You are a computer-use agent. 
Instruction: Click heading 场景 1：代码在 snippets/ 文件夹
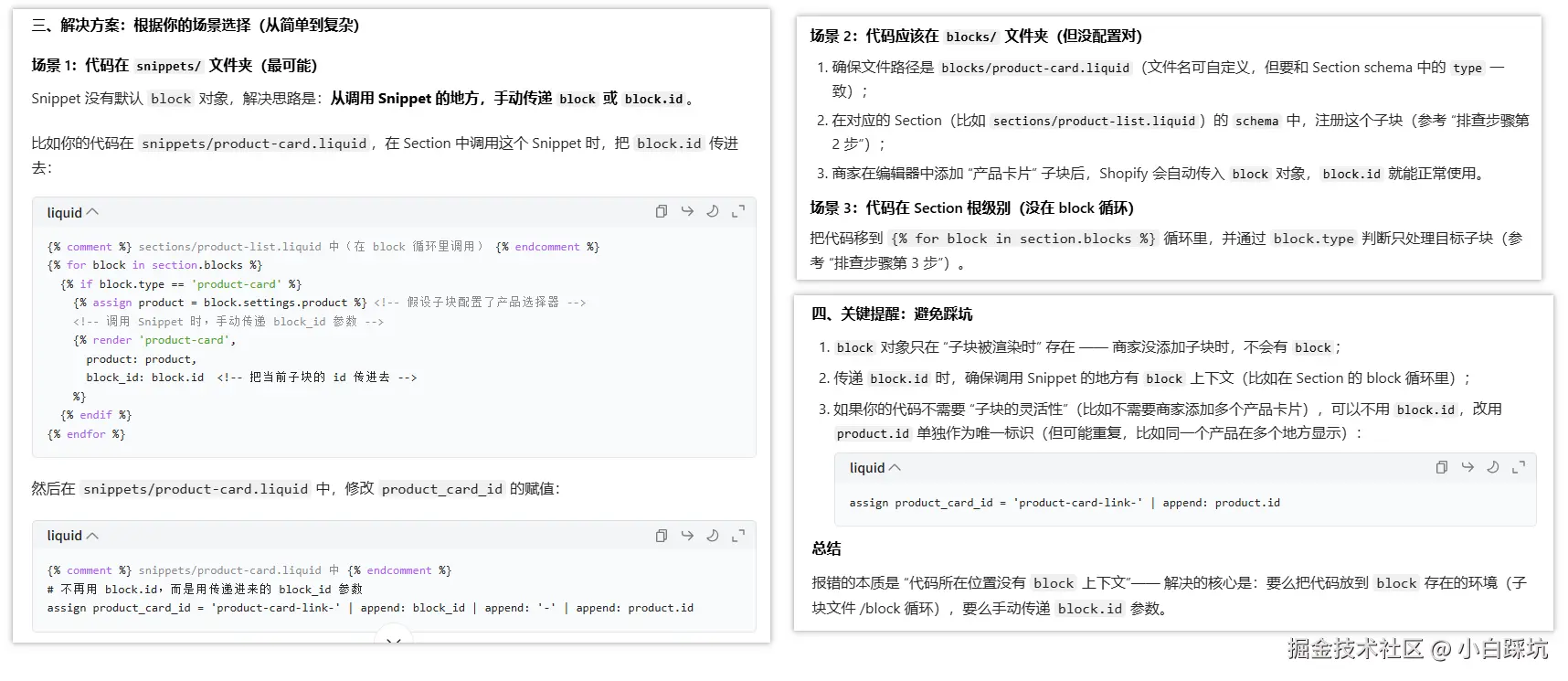tap(175, 66)
